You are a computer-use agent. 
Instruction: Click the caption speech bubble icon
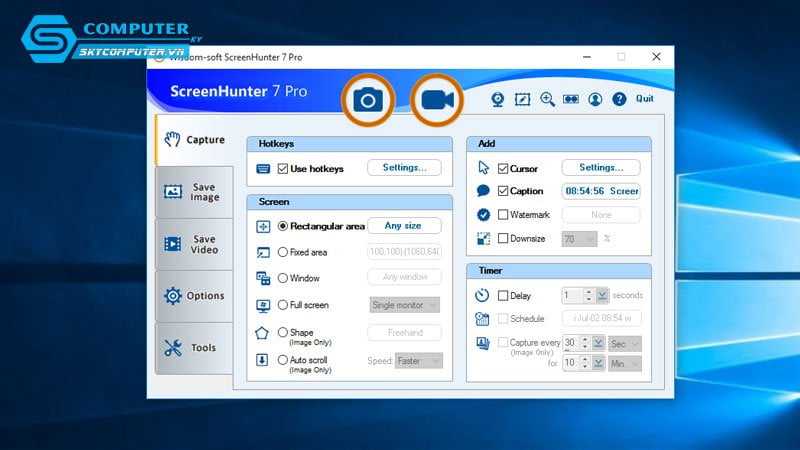(483, 191)
